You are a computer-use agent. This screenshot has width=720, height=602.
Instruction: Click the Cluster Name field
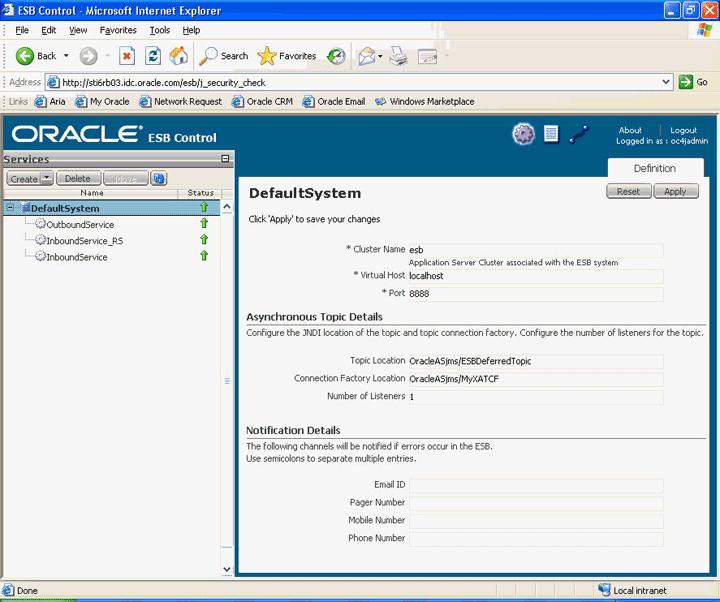click(536, 250)
